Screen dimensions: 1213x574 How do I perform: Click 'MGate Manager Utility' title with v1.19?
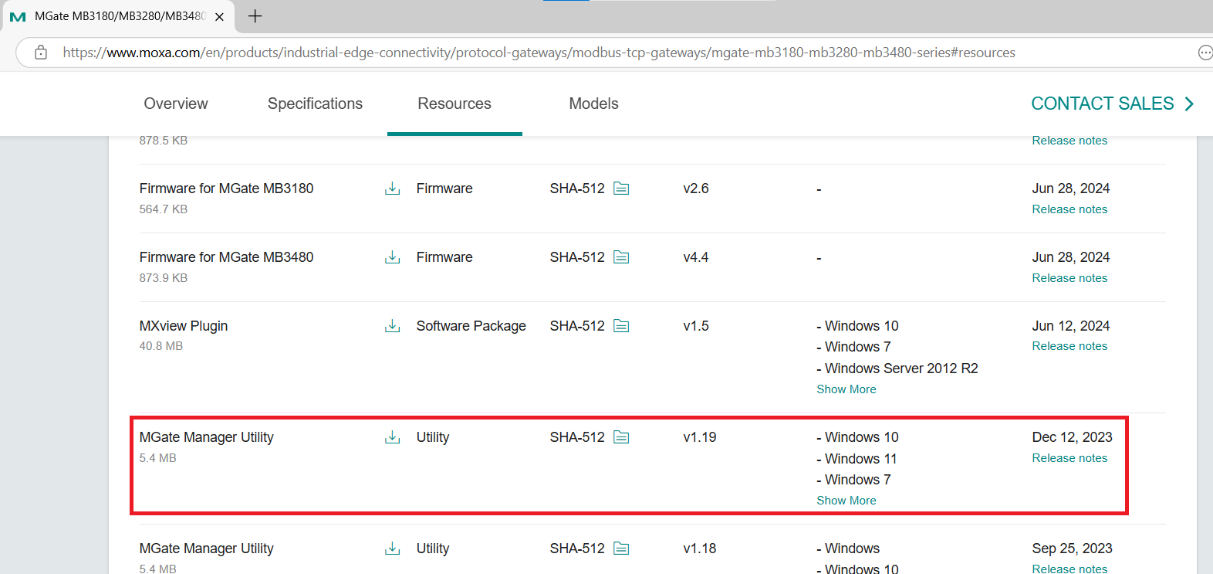coord(206,437)
